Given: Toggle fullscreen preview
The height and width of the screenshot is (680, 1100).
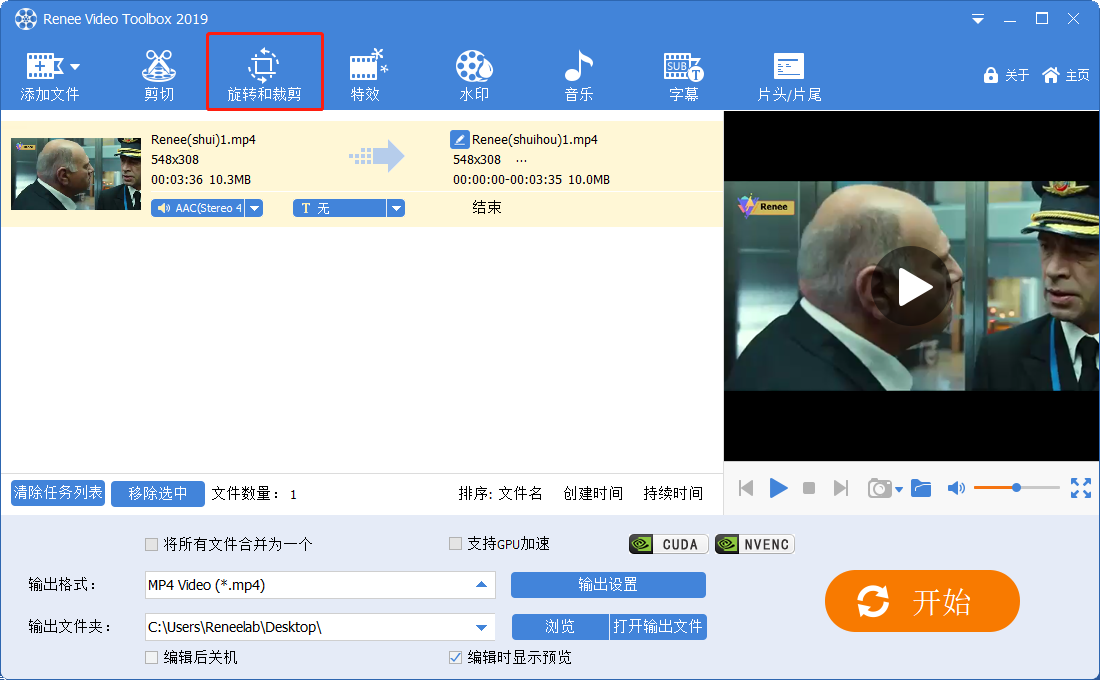Looking at the screenshot, I should 1081,488.
